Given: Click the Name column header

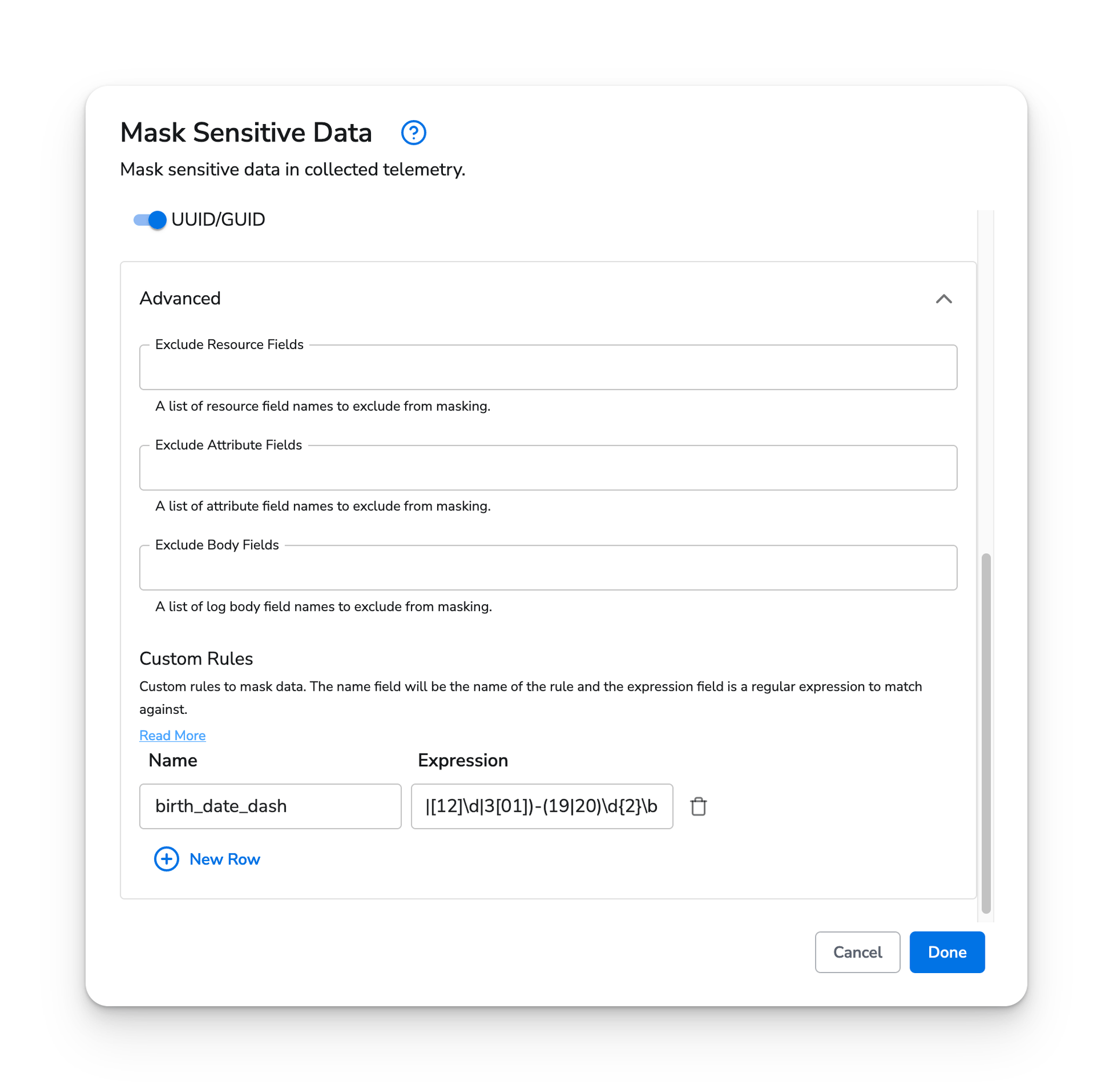Looking at the screenshot, I should pyautogui.click(x=173, y=760).
